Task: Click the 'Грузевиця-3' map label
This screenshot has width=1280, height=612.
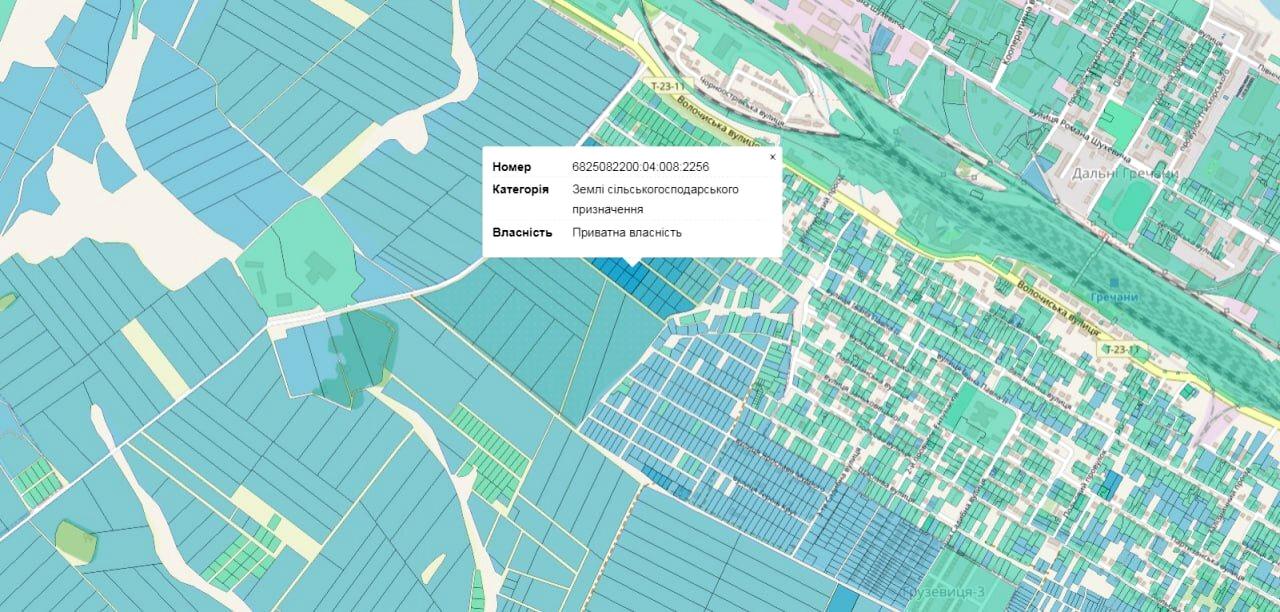Action: click(944, 592)
